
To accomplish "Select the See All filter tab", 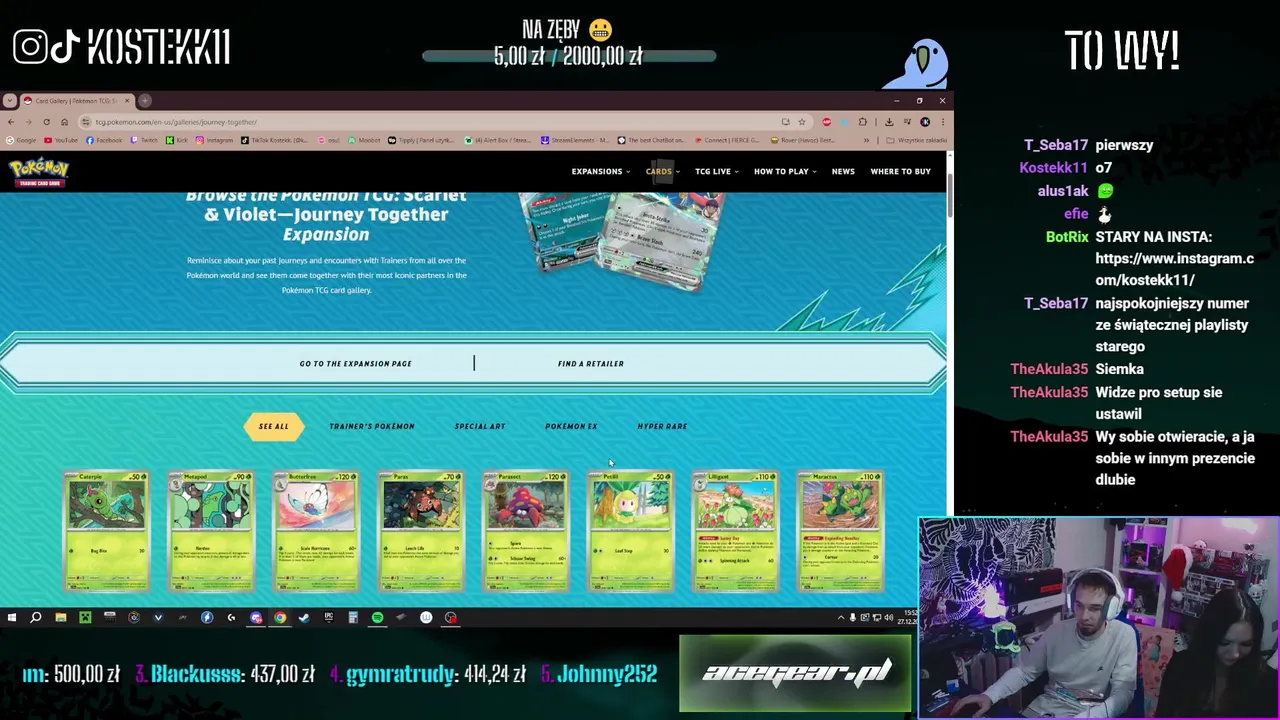I will [273, 427].
